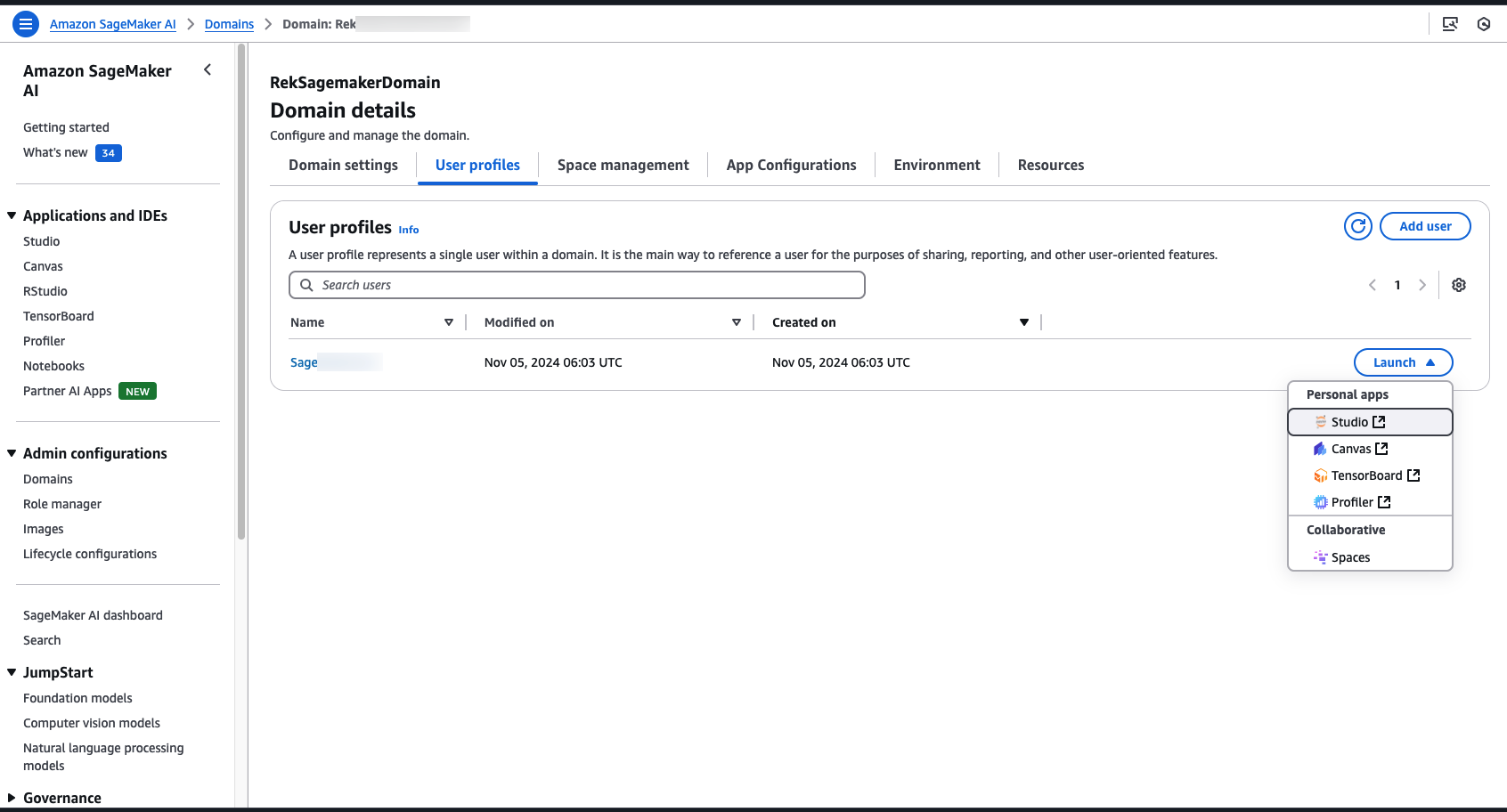Switch to the Environment tab

click(x=937, y=166)
